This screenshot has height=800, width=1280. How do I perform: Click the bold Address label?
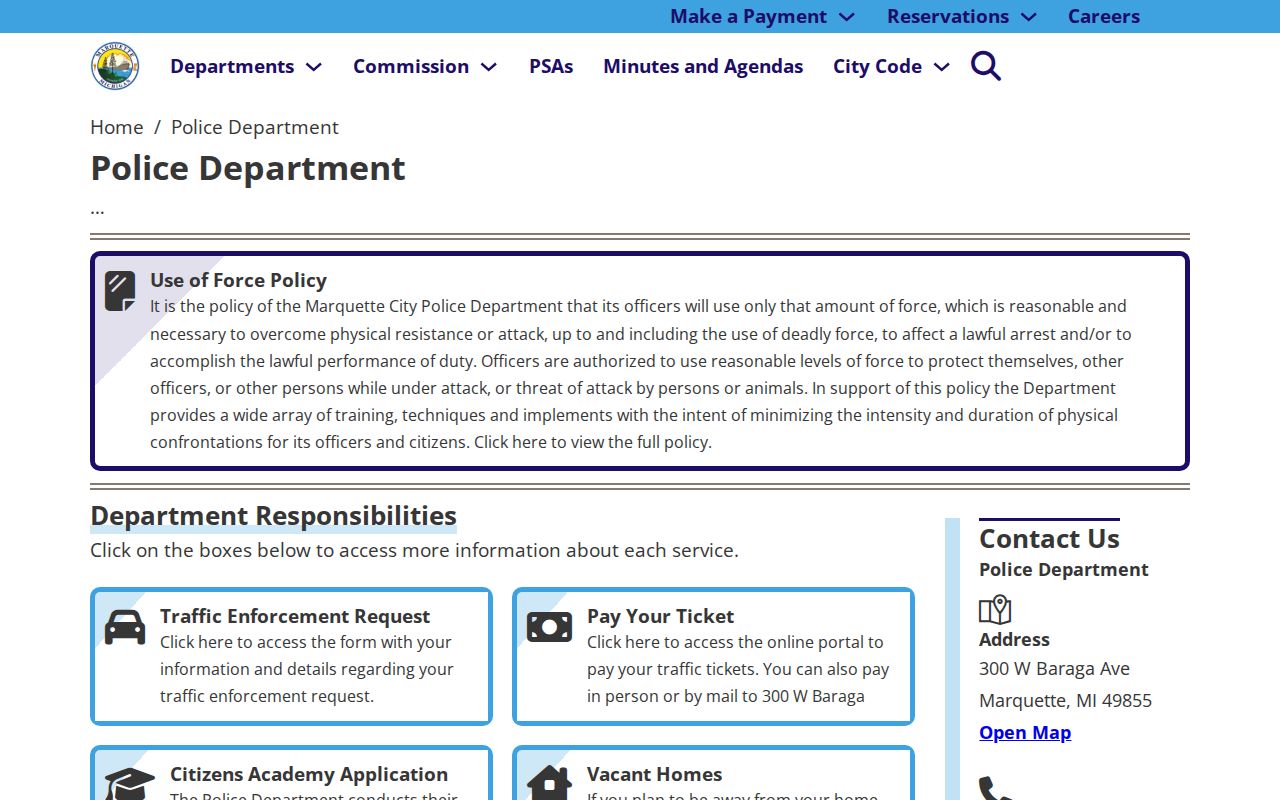coord(1014,639)
